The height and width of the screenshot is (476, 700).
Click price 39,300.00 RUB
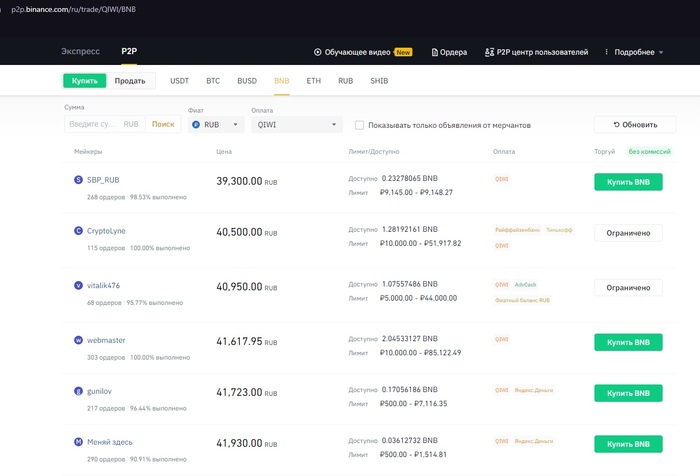[247, 181]
